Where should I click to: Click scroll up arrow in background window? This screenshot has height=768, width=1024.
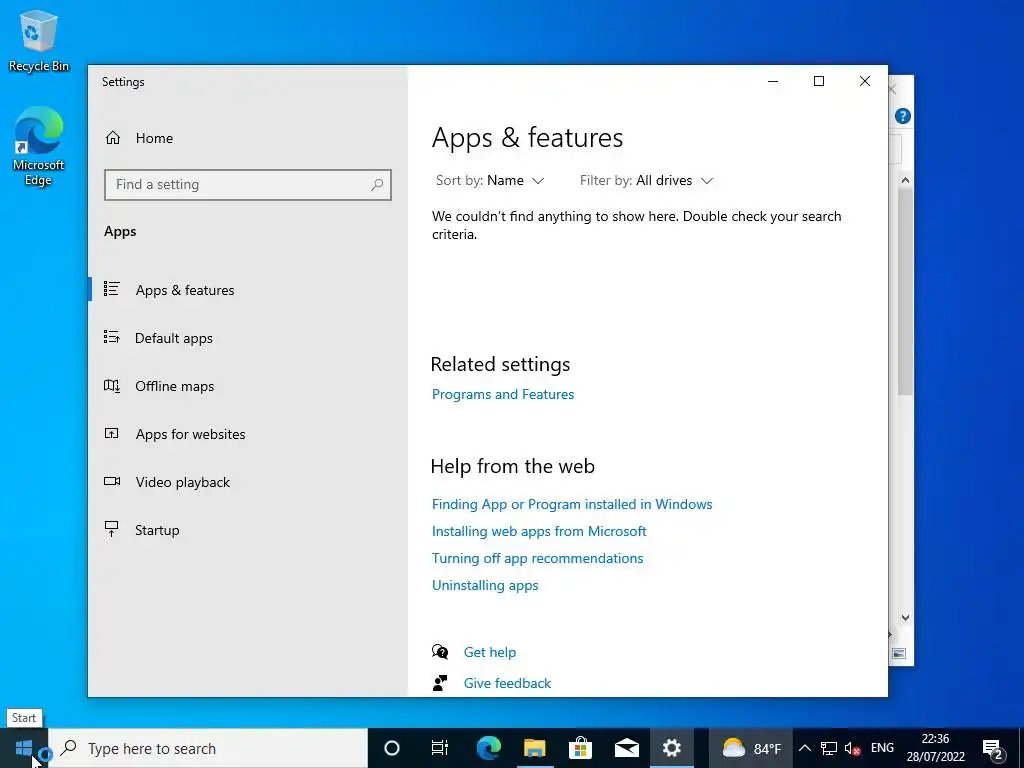[905, 180]
